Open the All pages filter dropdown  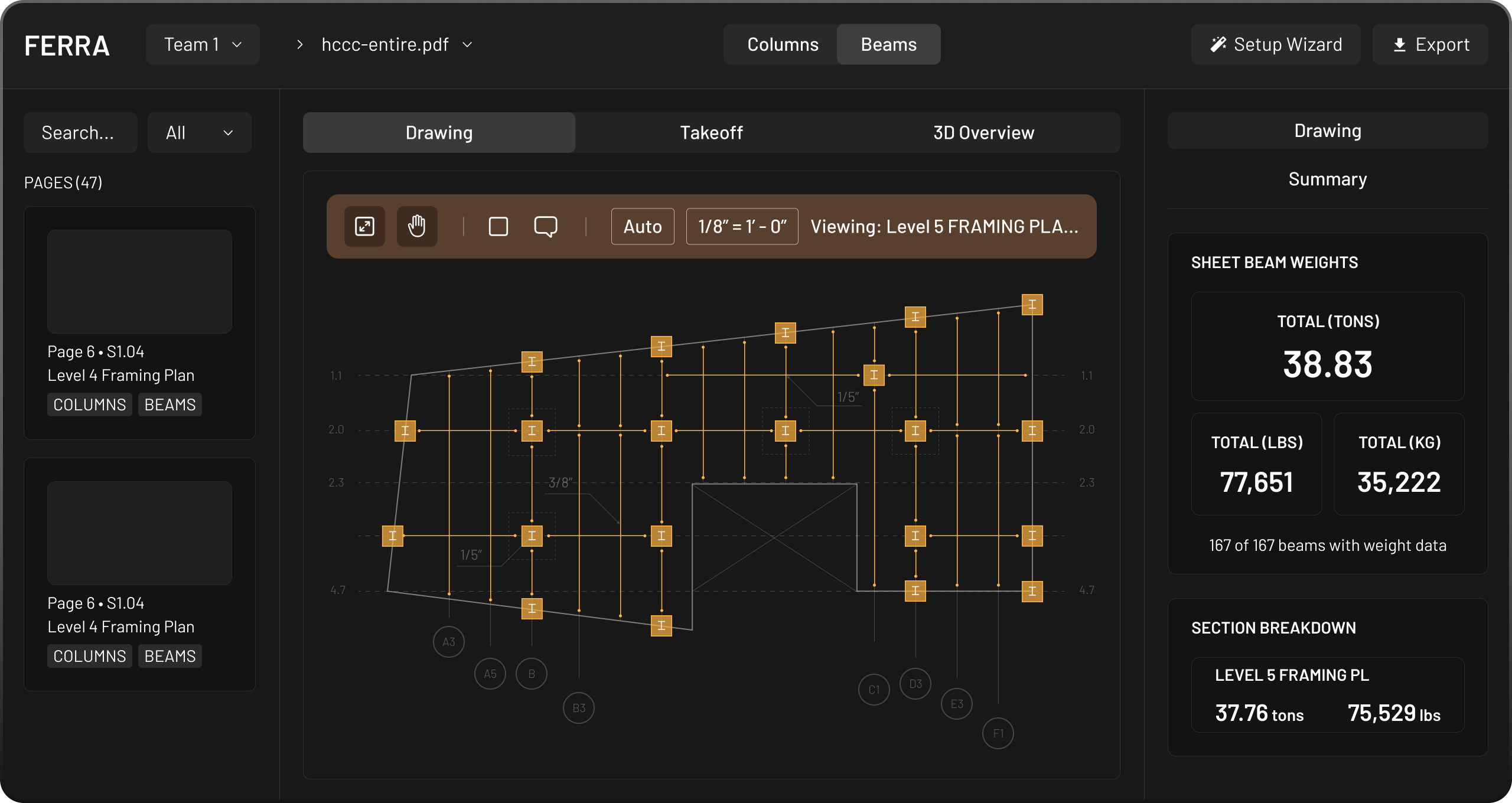tap(199, 133)
